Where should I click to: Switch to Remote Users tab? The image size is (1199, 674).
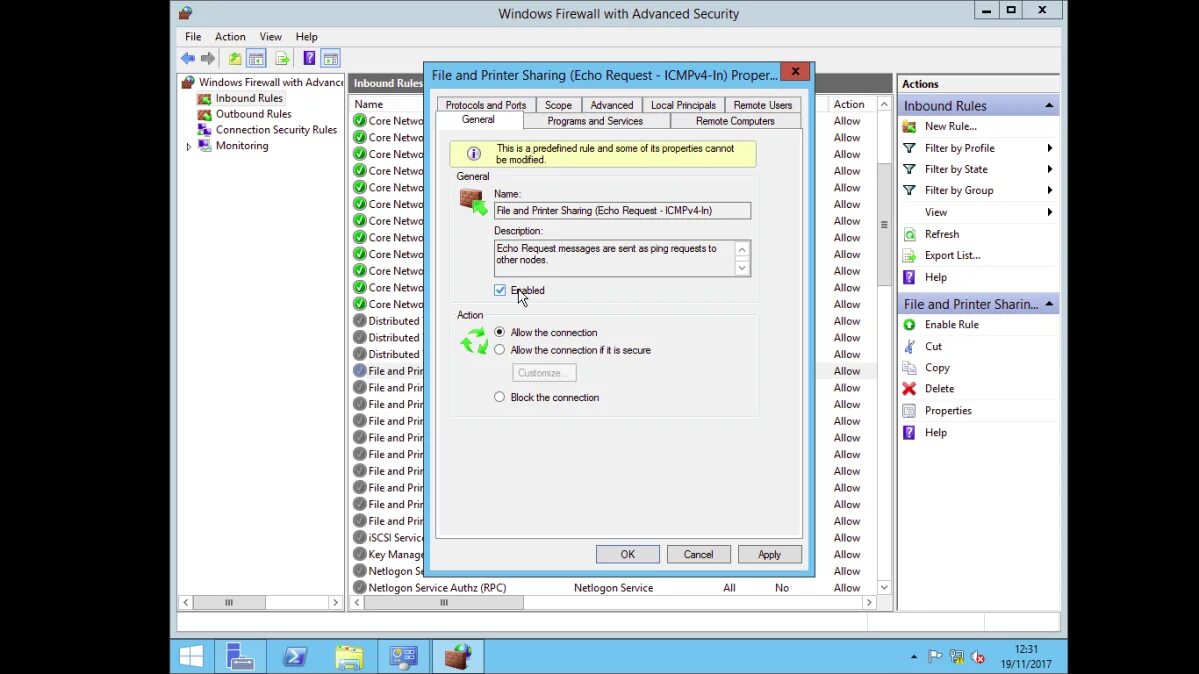762,105
